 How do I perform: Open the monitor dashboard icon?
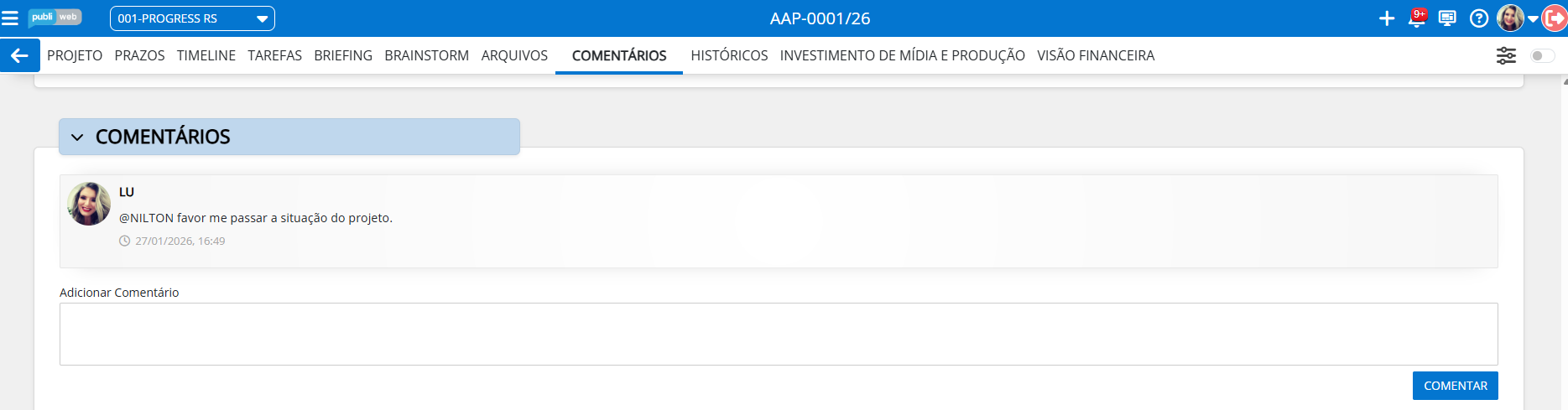[x=1447, y=18]
